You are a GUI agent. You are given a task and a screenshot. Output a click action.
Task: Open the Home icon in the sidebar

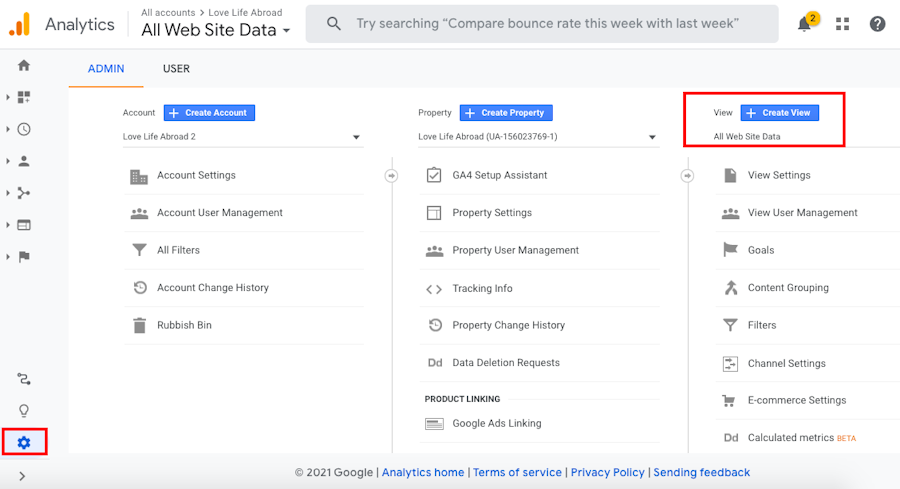pyautogui.click(x=24, y=65)
